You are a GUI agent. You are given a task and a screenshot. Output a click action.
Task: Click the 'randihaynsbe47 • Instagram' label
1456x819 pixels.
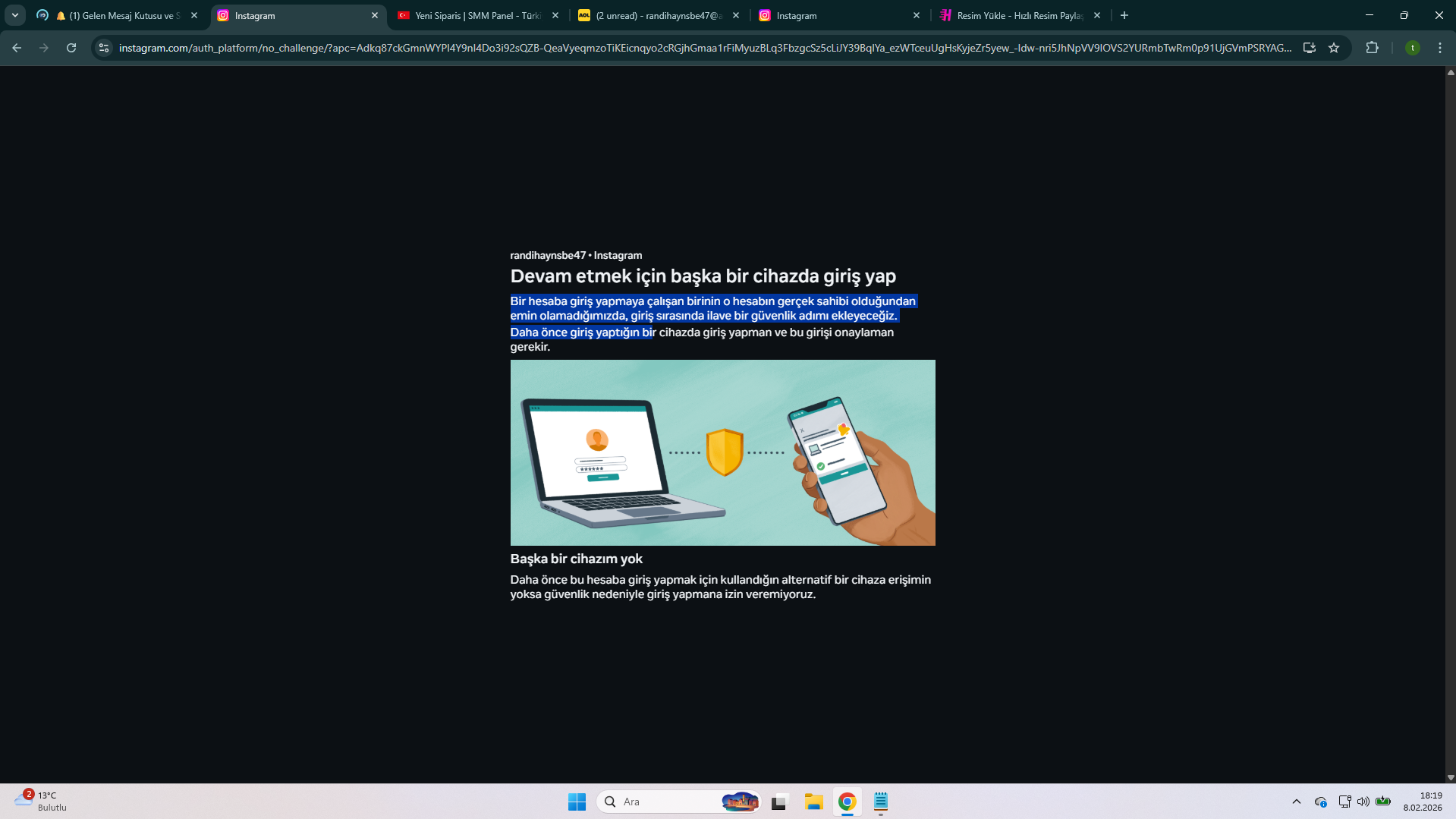pyautogui.click(x=576, y=255)
